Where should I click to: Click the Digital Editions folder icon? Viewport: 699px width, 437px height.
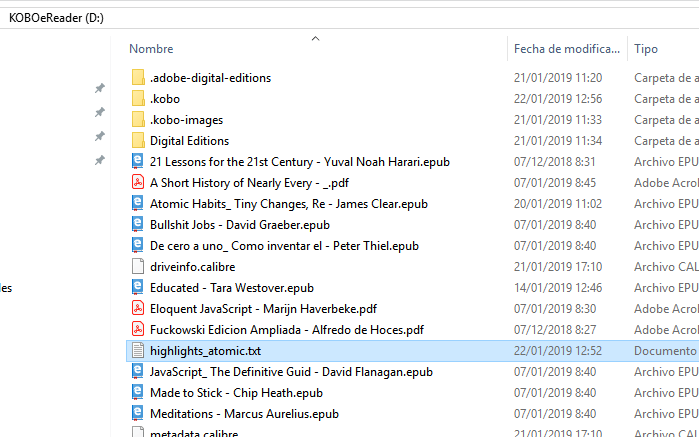[138, 140]
